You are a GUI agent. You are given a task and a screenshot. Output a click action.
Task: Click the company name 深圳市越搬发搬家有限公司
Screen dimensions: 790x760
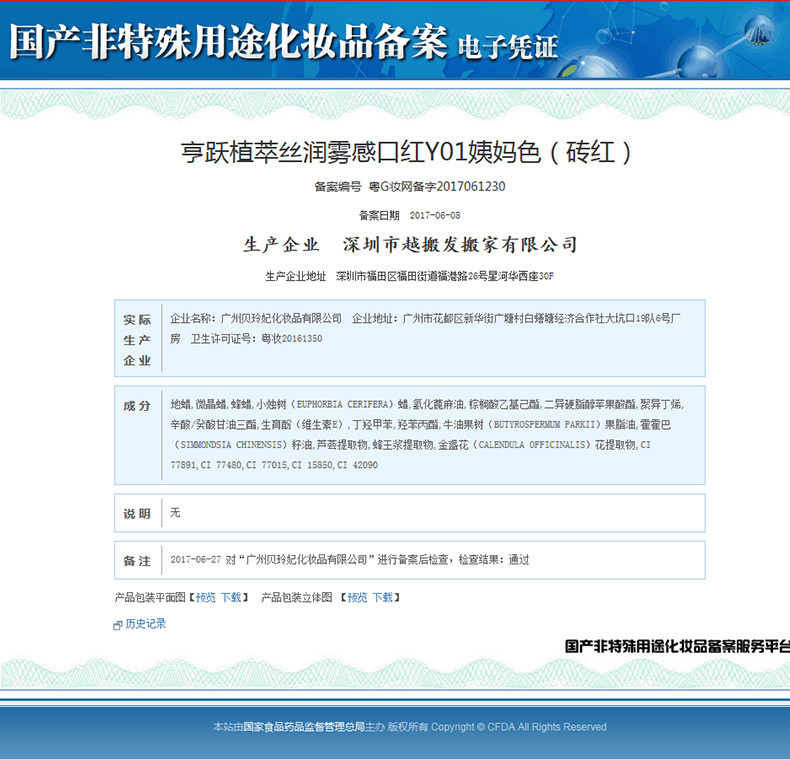click(460, 244)
